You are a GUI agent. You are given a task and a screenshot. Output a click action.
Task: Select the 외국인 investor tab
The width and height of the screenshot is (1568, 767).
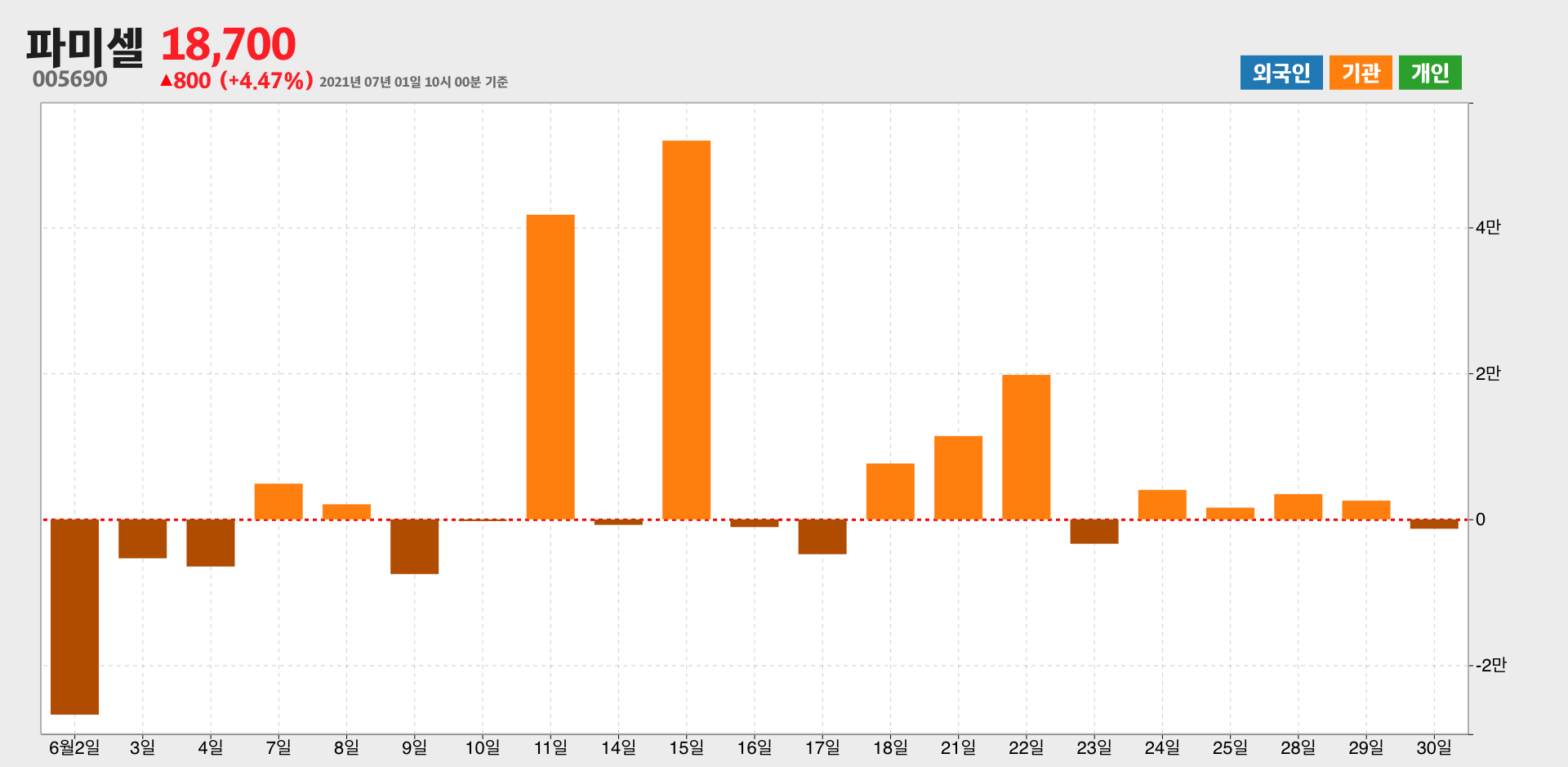point(1281,73)
